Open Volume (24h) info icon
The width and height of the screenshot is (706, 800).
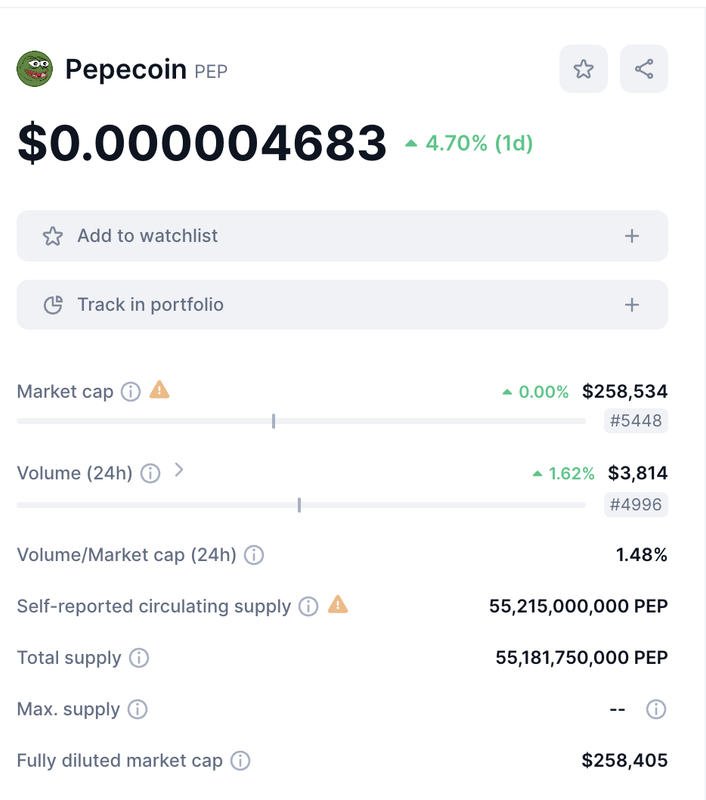pos(150,473)
